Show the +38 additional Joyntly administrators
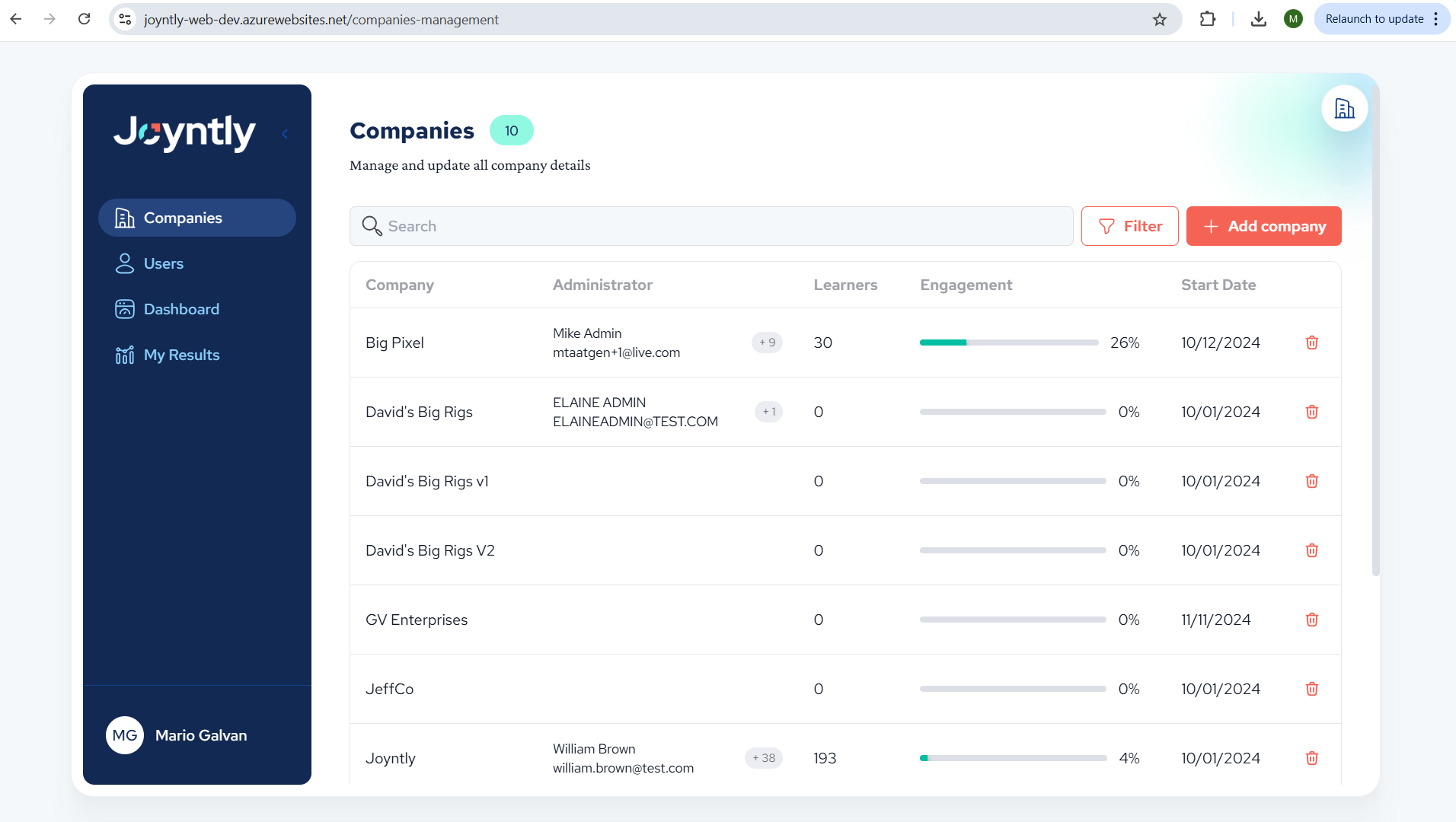Viewport: 1456px width, 822px height. pyautogui.click(x=763, y=758)
